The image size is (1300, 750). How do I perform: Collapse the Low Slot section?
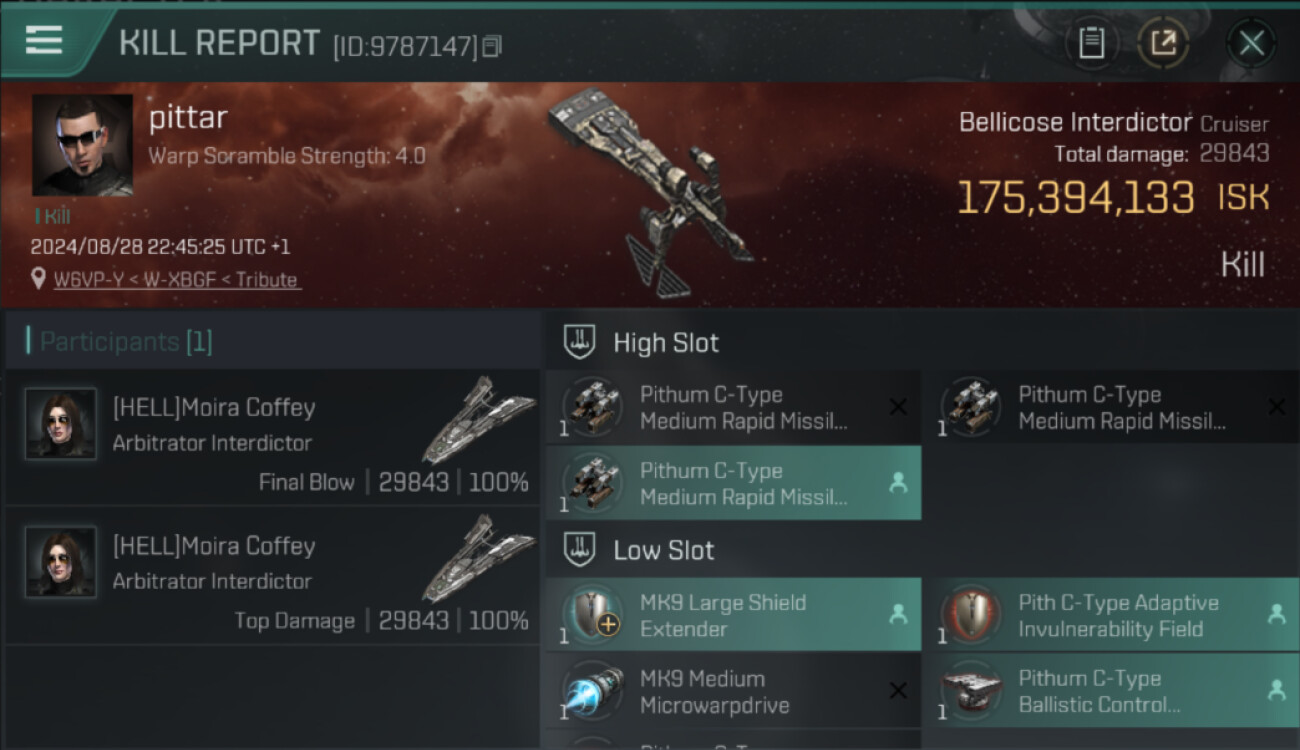(581, 550)
